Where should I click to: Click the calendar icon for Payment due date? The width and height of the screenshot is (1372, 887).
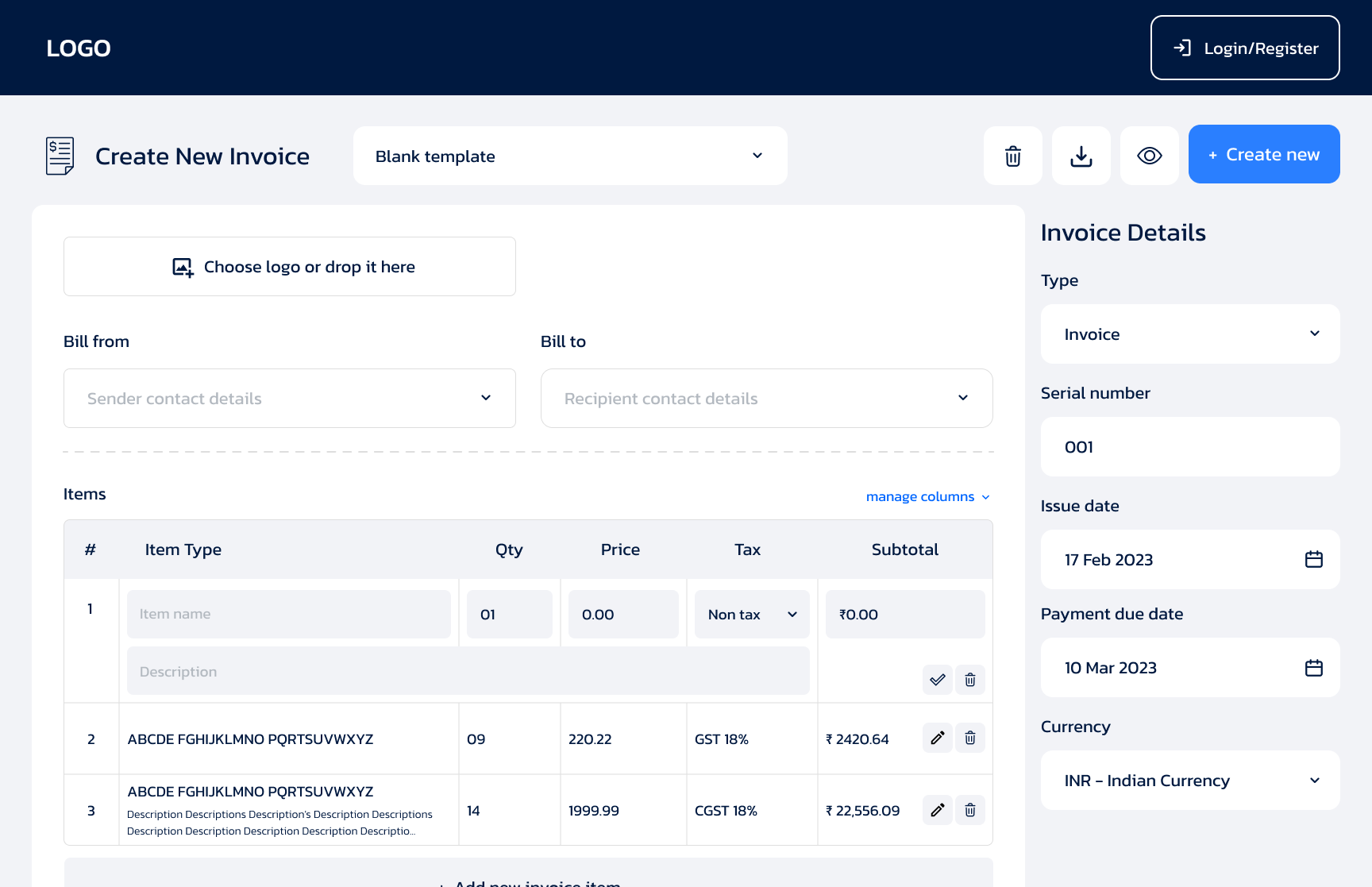[1314, 668]
